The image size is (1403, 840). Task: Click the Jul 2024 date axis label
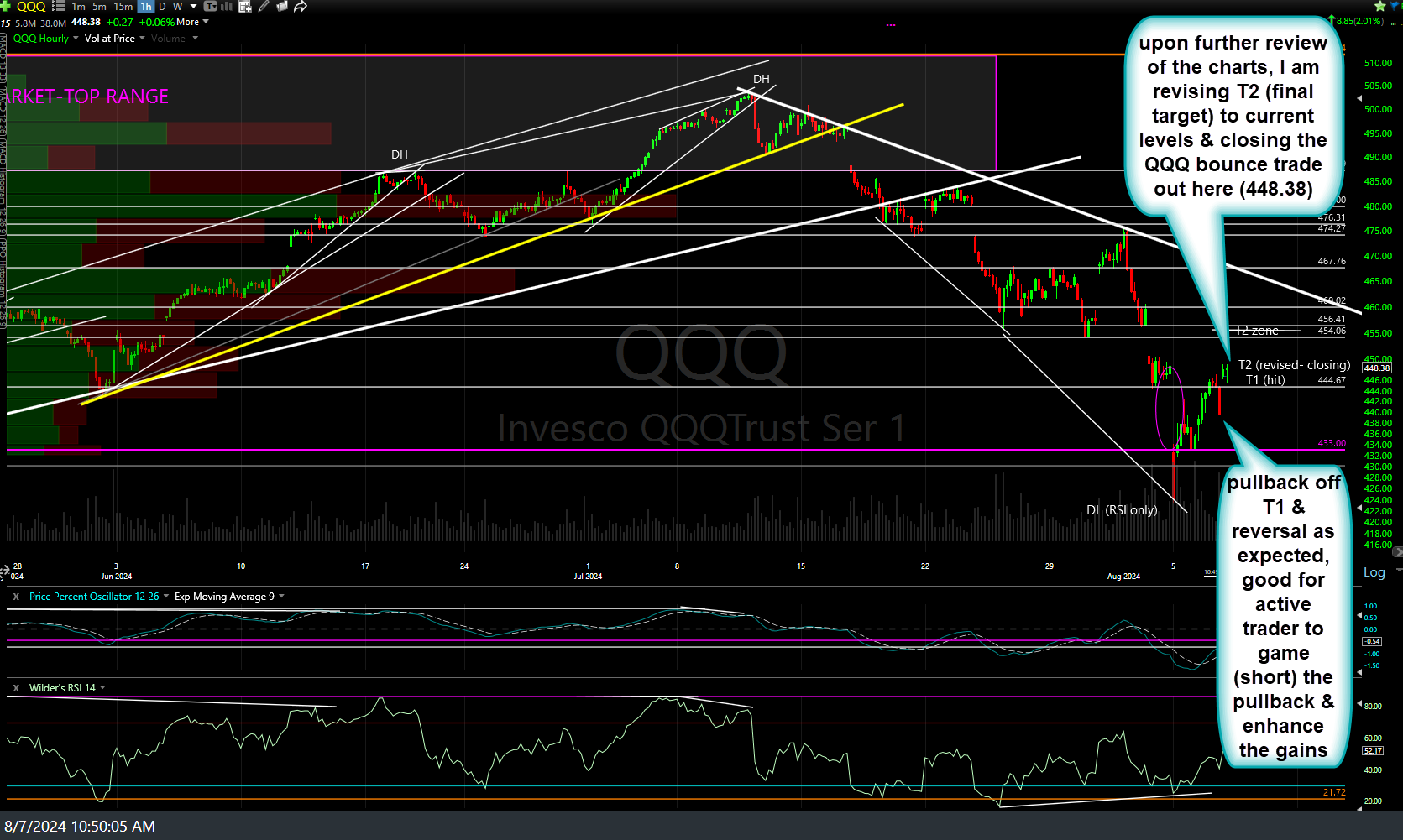click(x=588, y=577)
